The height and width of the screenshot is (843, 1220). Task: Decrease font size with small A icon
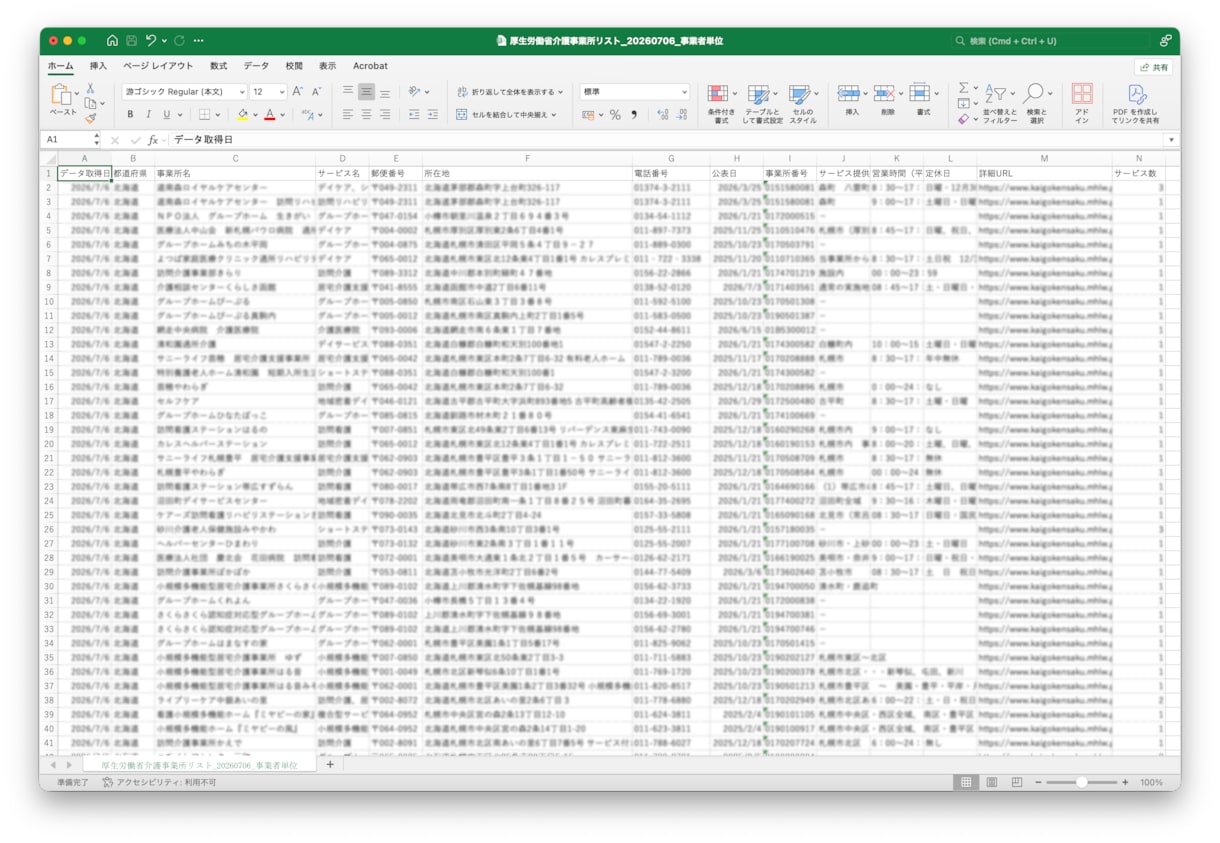tap(316, 91)
